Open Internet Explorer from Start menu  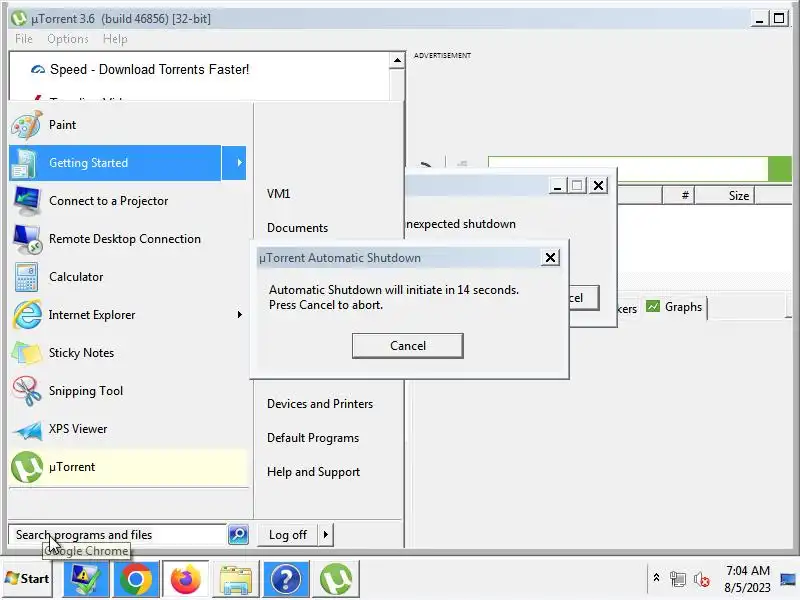pos(115,315)
